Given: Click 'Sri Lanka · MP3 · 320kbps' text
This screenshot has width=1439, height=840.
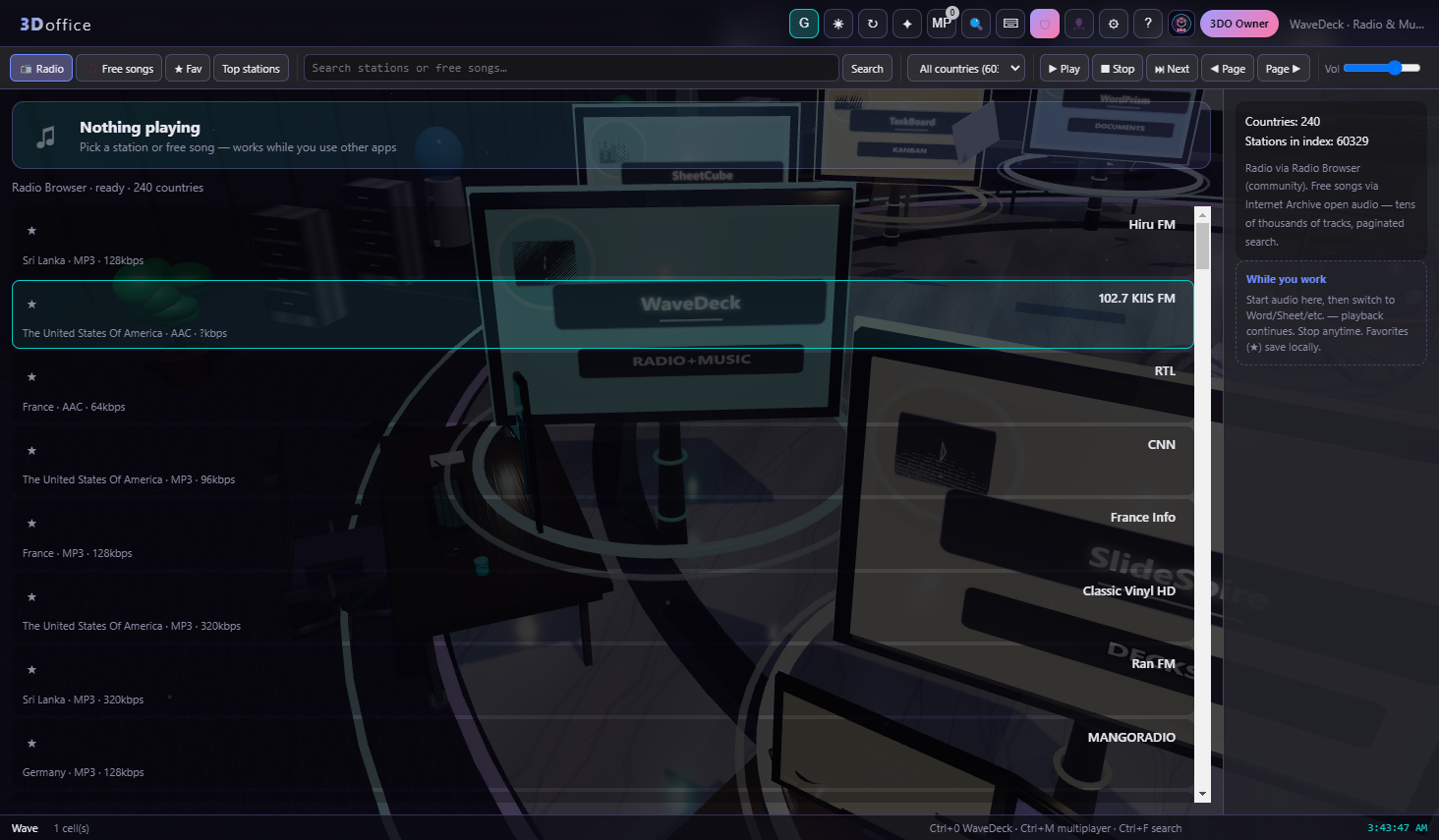Looking at the screenshot, I should pyautogui.click(x=84, y=700).
